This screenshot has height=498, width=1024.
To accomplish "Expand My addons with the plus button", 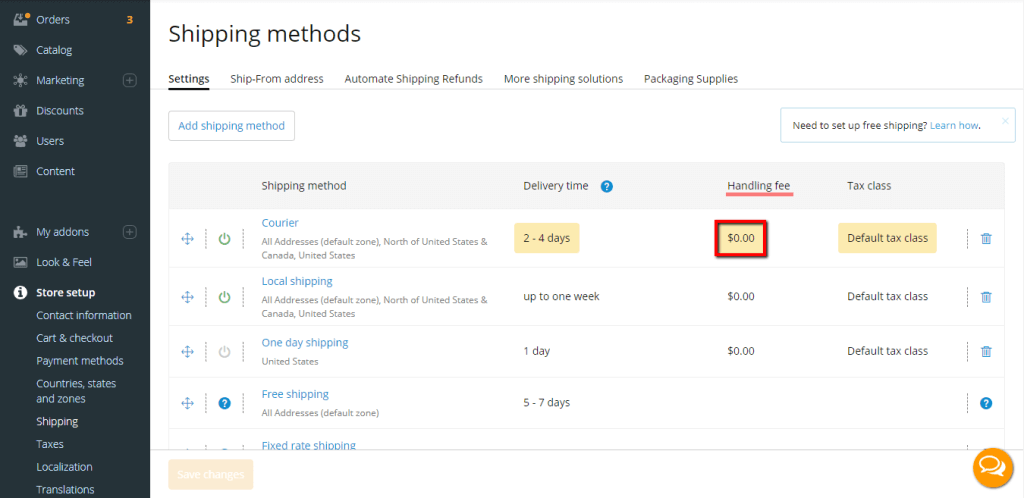I will [130, 232].
